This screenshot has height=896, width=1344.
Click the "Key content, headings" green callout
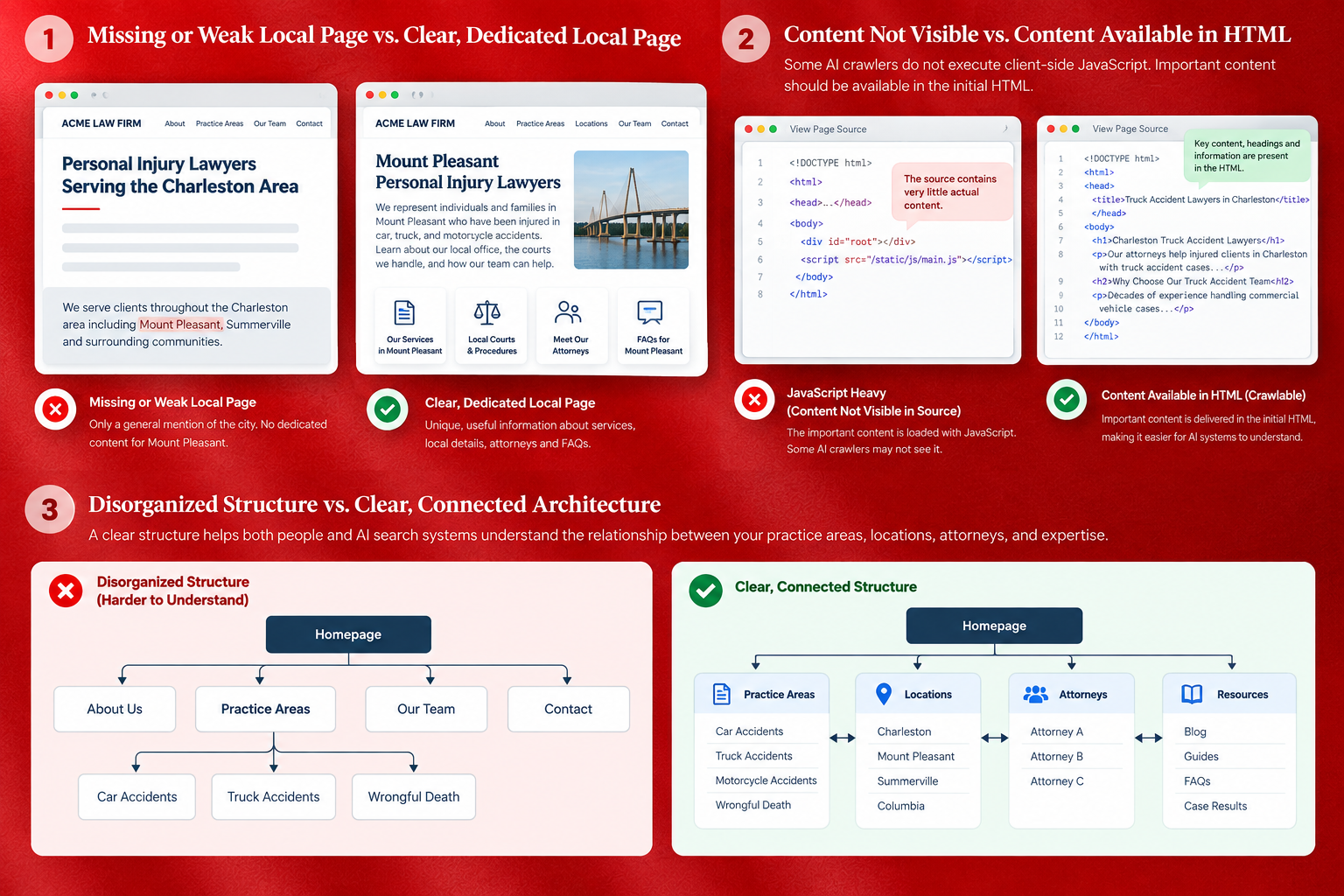click(1247, 155)
